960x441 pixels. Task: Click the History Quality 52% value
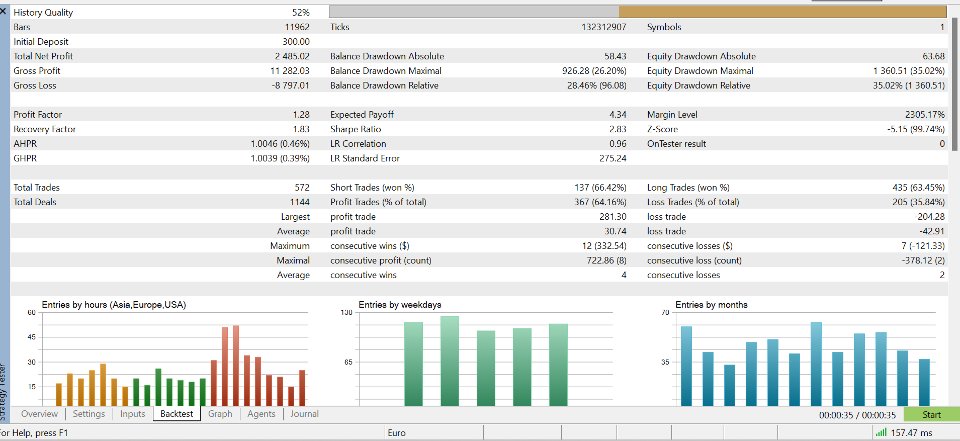click(x=301, y=12)
